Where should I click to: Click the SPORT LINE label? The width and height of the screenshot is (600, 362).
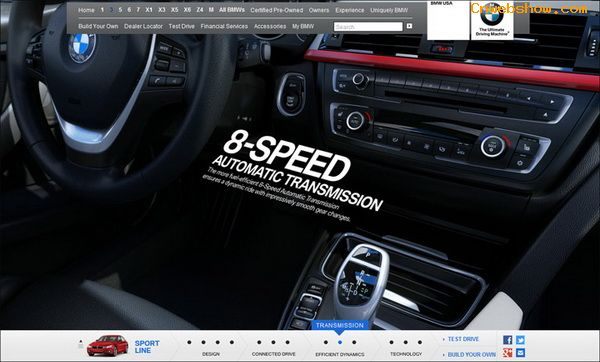click(147, 347)
